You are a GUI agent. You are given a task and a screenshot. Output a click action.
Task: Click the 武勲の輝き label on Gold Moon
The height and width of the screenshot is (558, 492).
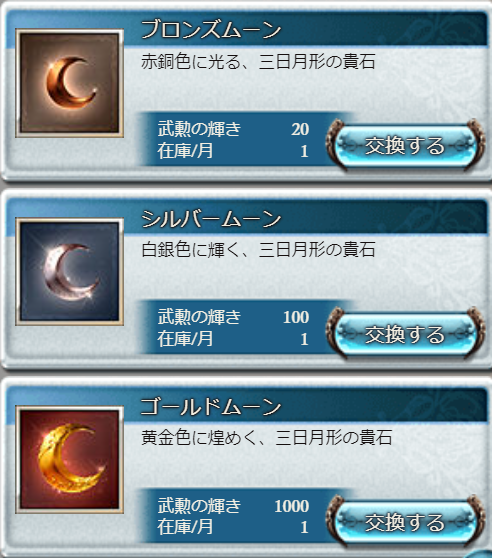coord(199,505)
